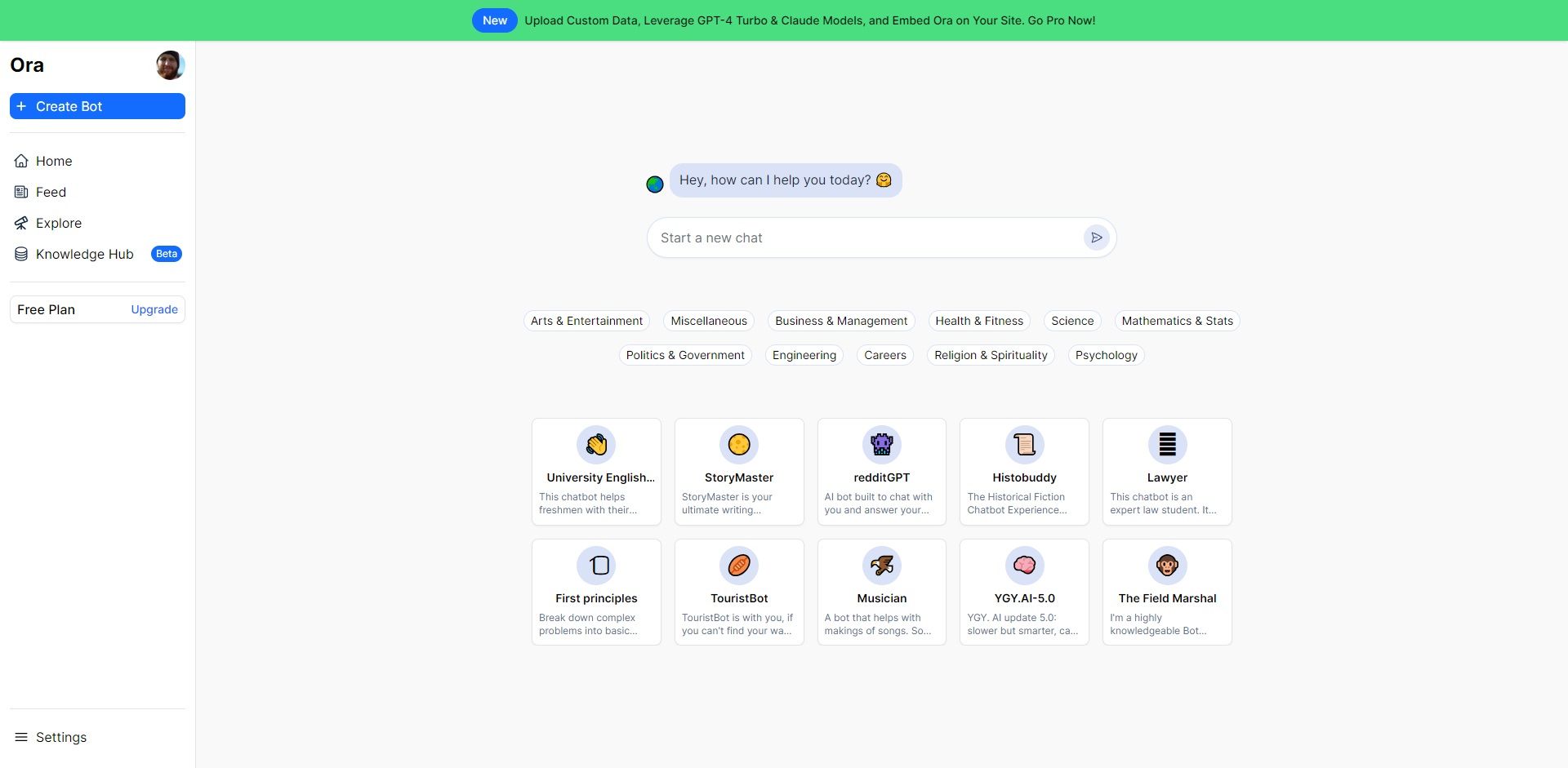Select Explore in the sidebar

[58, 223]
